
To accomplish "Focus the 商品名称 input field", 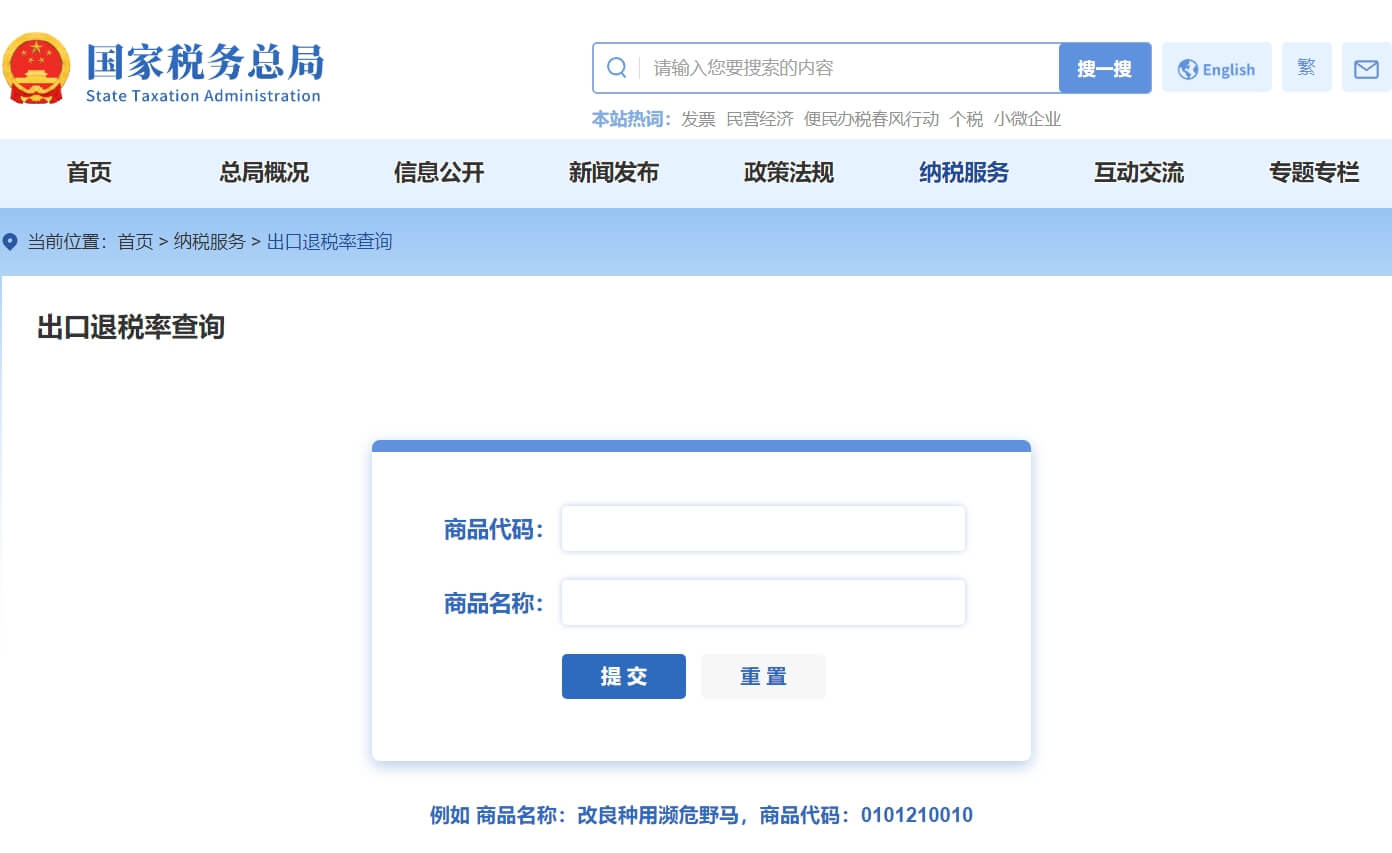I will tap(763, 602).
